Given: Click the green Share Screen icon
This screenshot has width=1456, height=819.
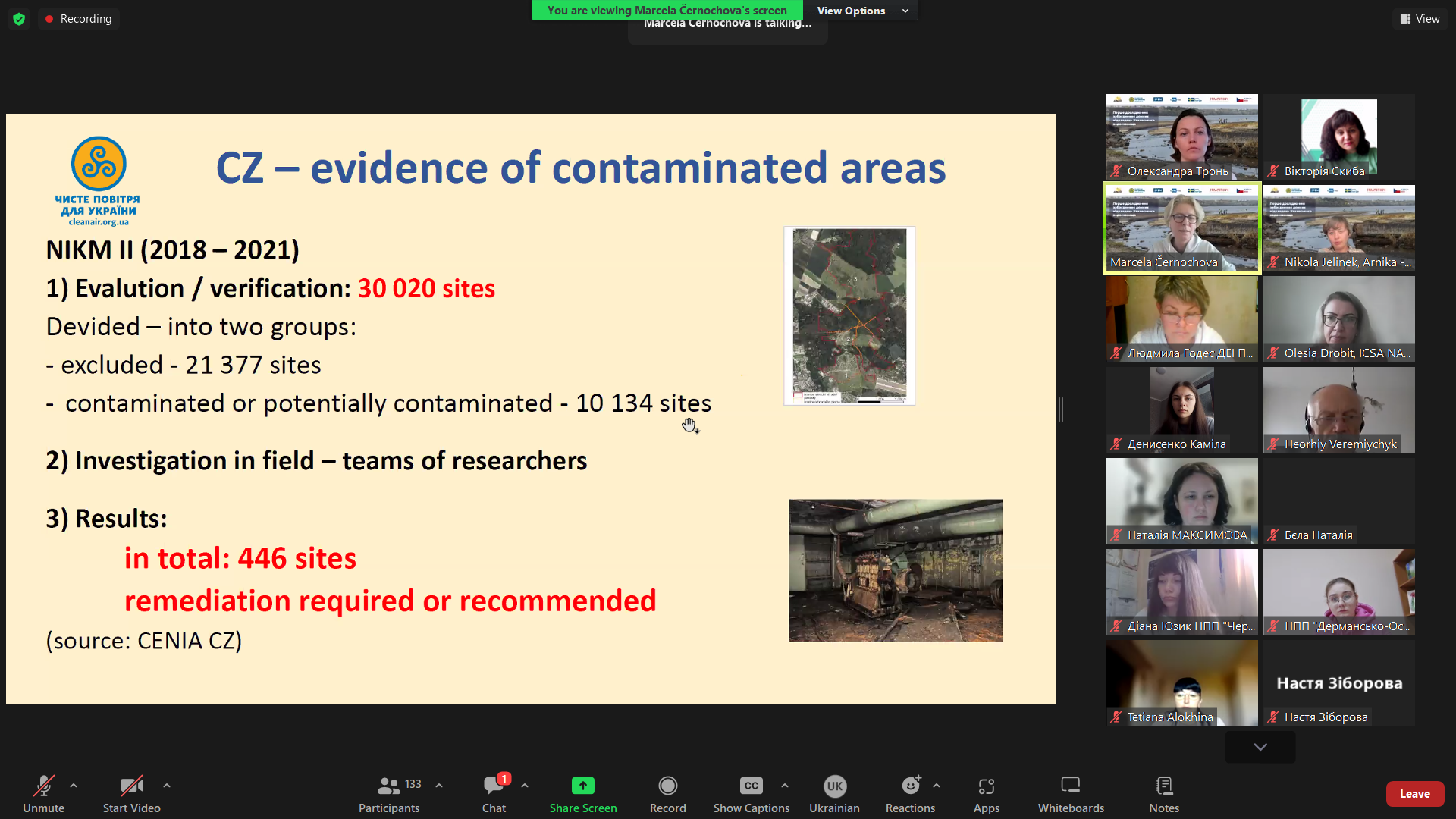Looking at the screenshot, I should click(582, 786).
